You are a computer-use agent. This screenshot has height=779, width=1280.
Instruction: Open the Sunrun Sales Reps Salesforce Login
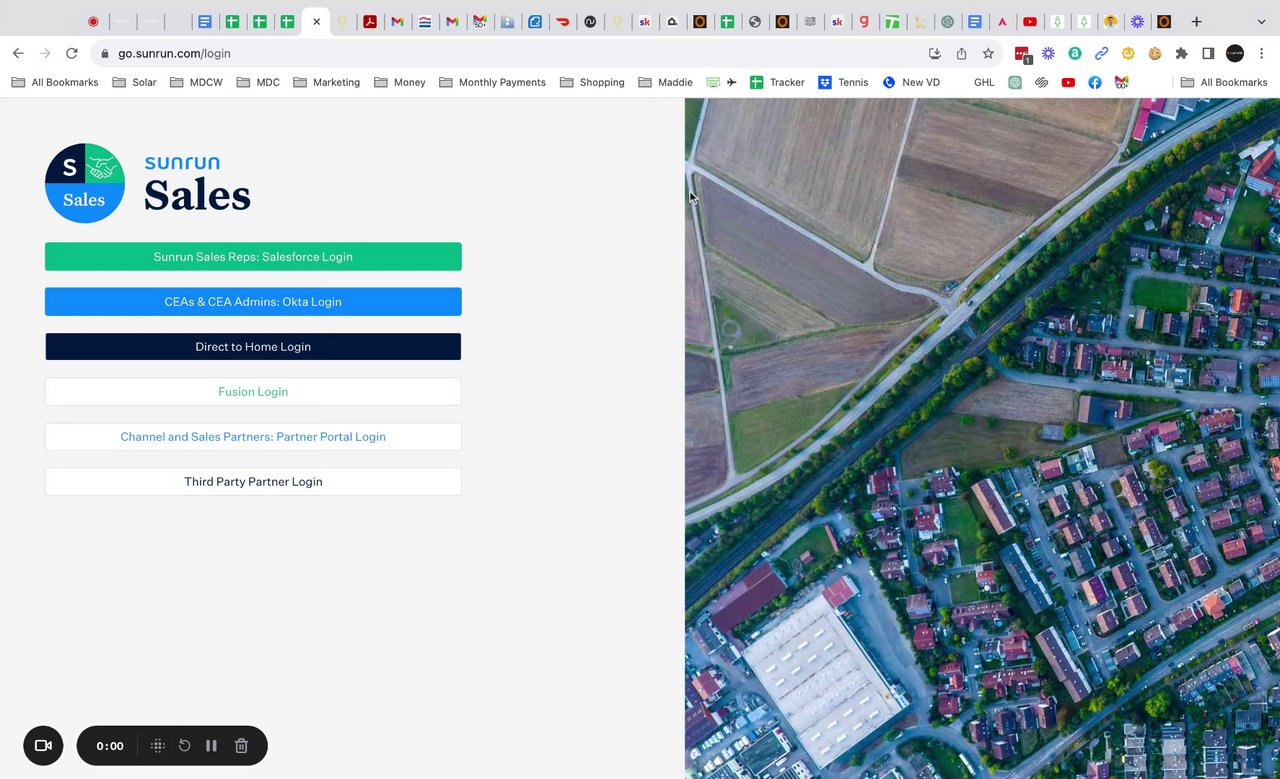pos(253,257)
